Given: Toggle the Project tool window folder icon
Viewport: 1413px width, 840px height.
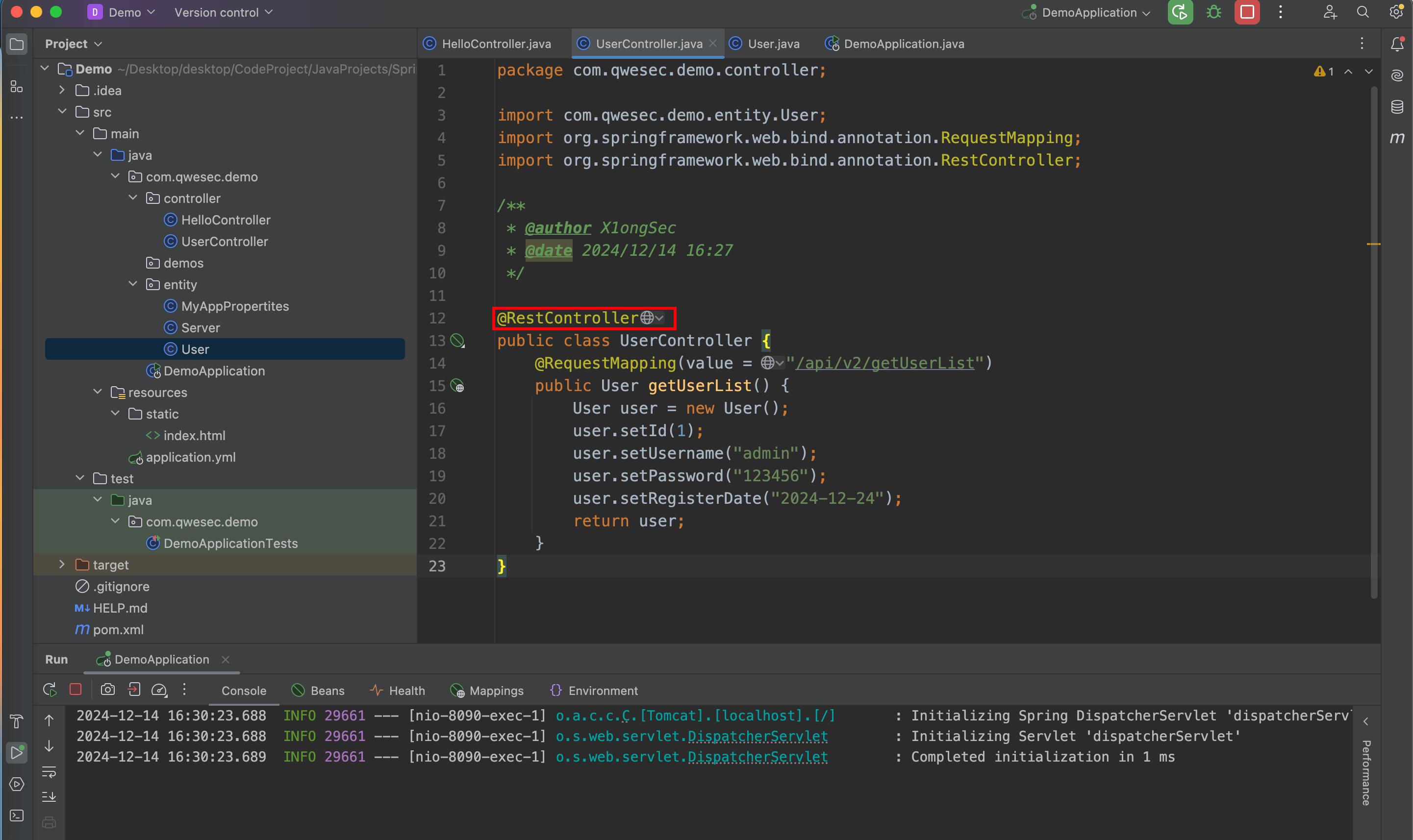Looking at the screenshot, I should tap(17, 44).
